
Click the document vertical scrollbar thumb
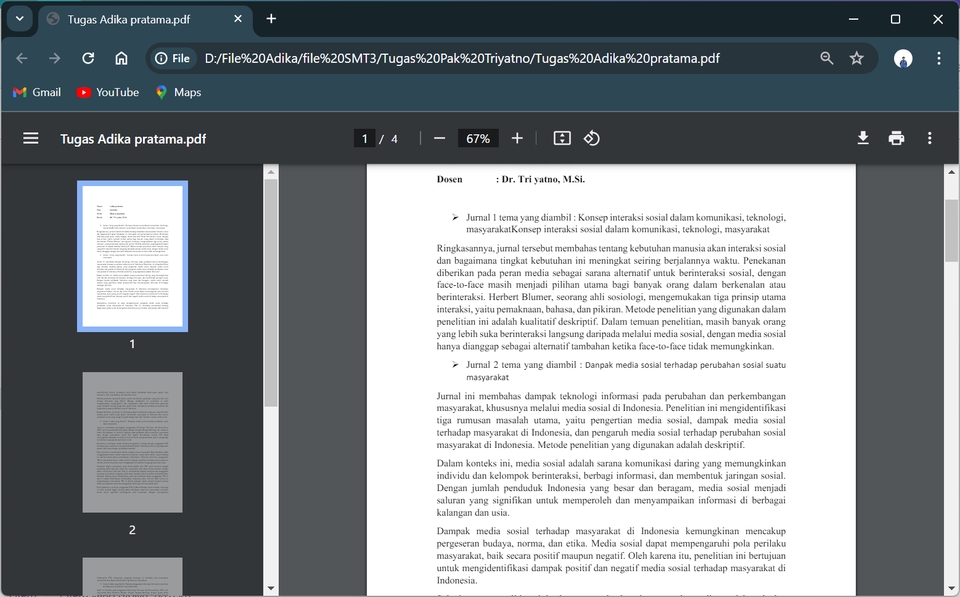[951, 231]
